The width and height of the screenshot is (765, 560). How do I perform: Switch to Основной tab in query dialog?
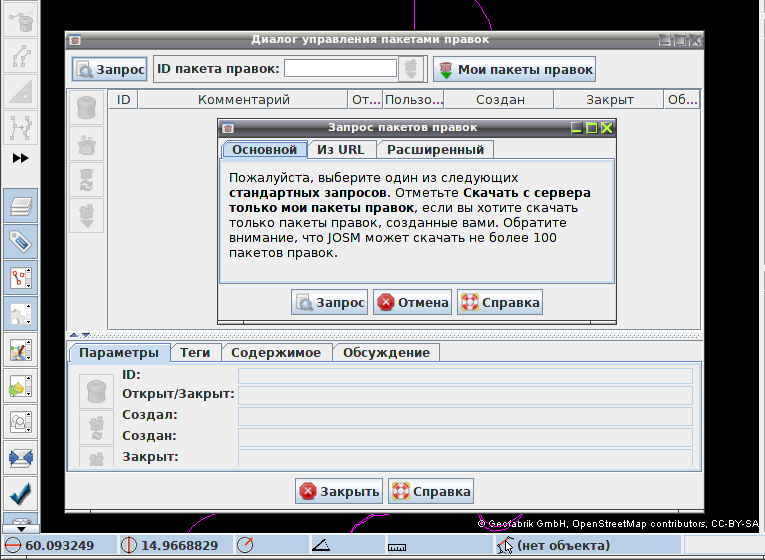coord(264,149)
